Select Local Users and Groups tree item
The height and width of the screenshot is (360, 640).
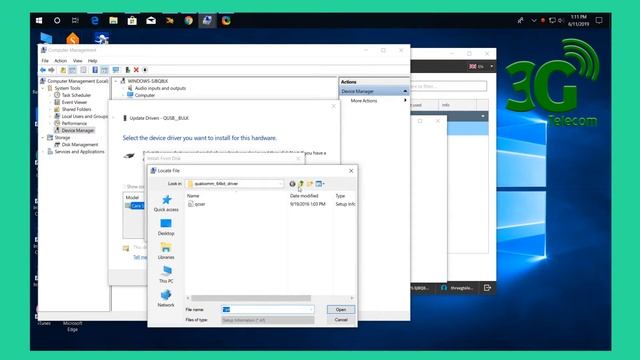[84, 117]
